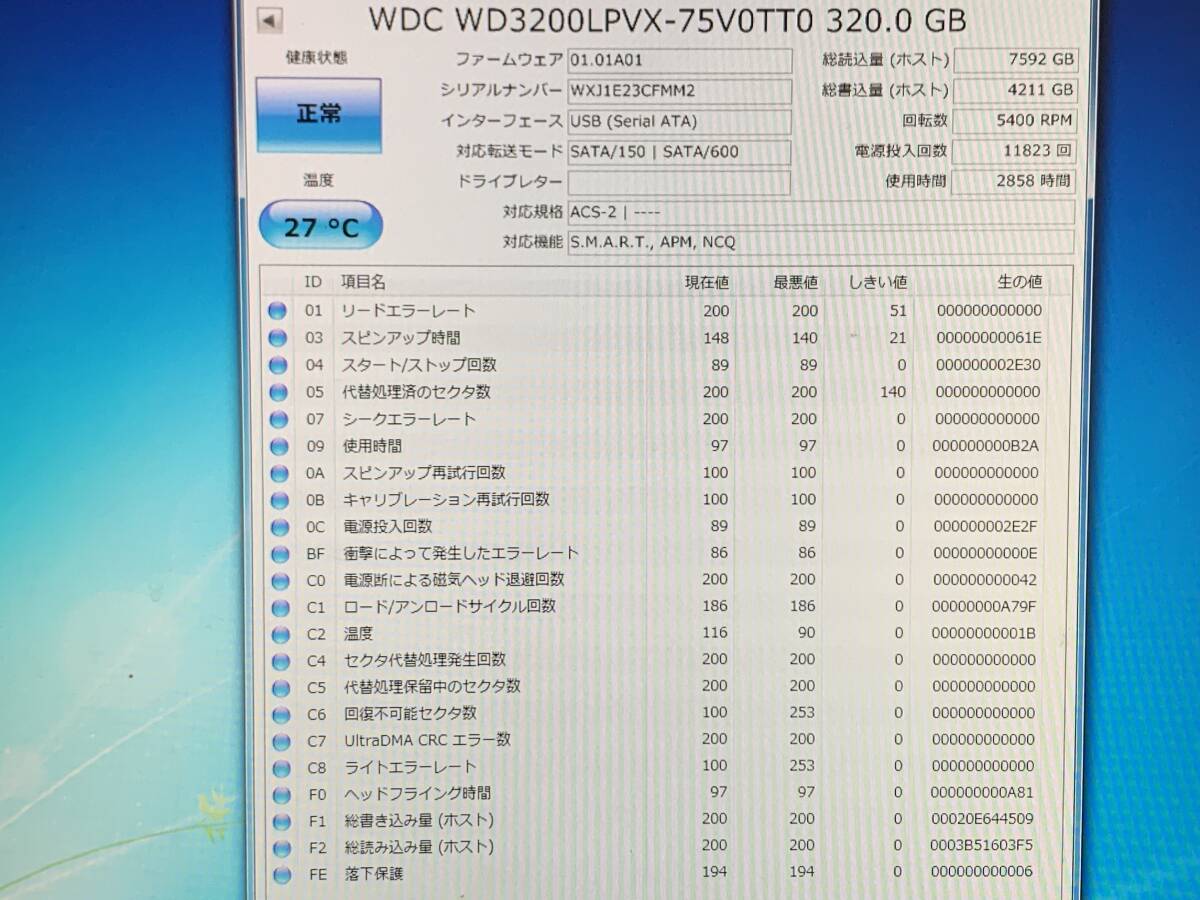Sort by 最悪値 column header
Image resolution: width=1200 pixels, height=900 pixels.
pos(795,283)
